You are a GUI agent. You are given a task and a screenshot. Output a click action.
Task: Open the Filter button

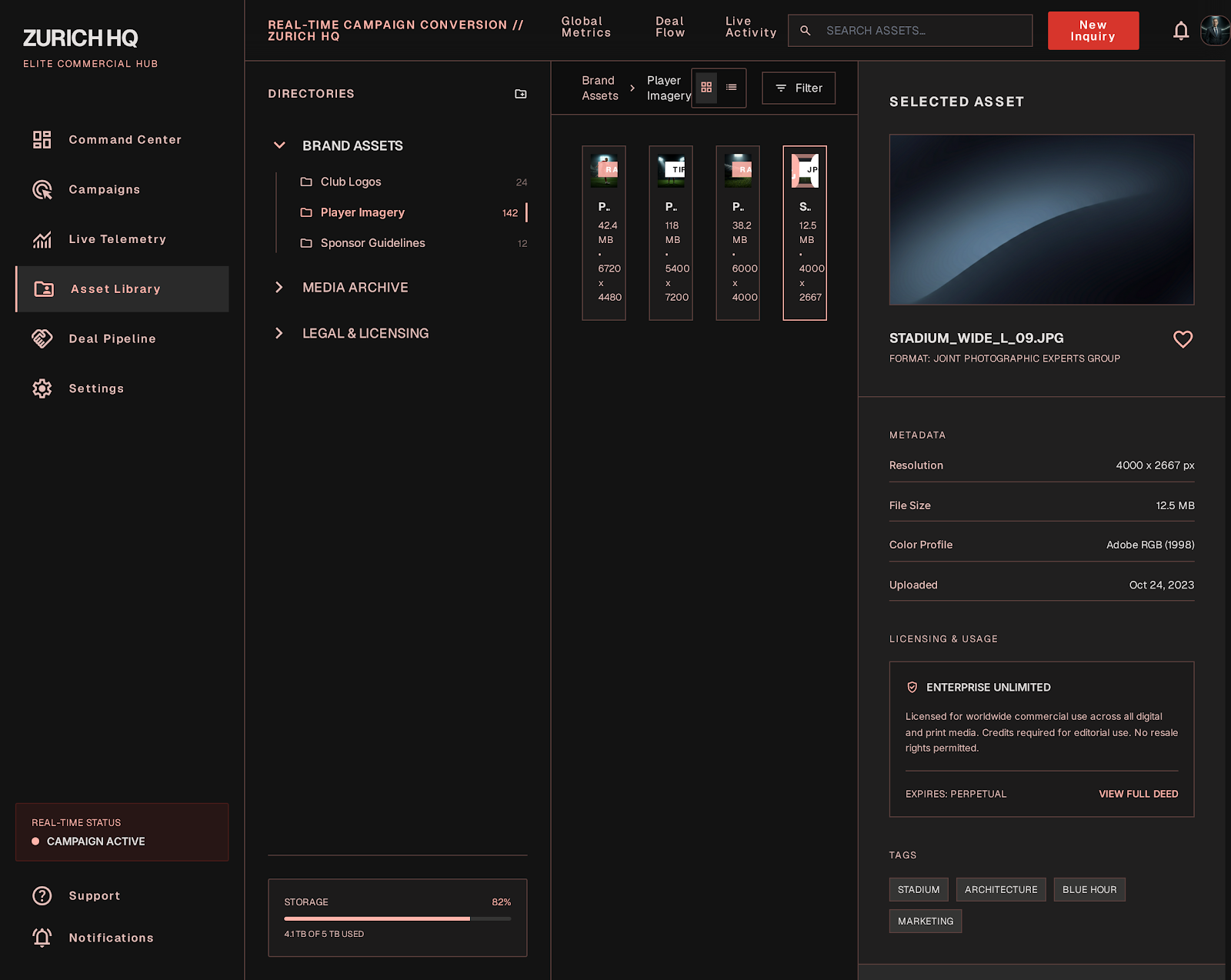click(x=798, y=88)
